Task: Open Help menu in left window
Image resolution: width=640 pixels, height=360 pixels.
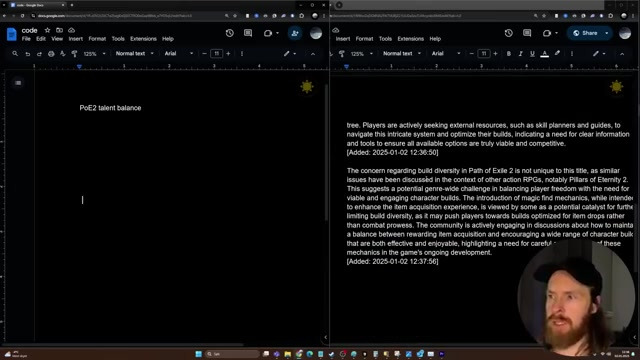Action: pyautogui.click(x=168, y=39)
